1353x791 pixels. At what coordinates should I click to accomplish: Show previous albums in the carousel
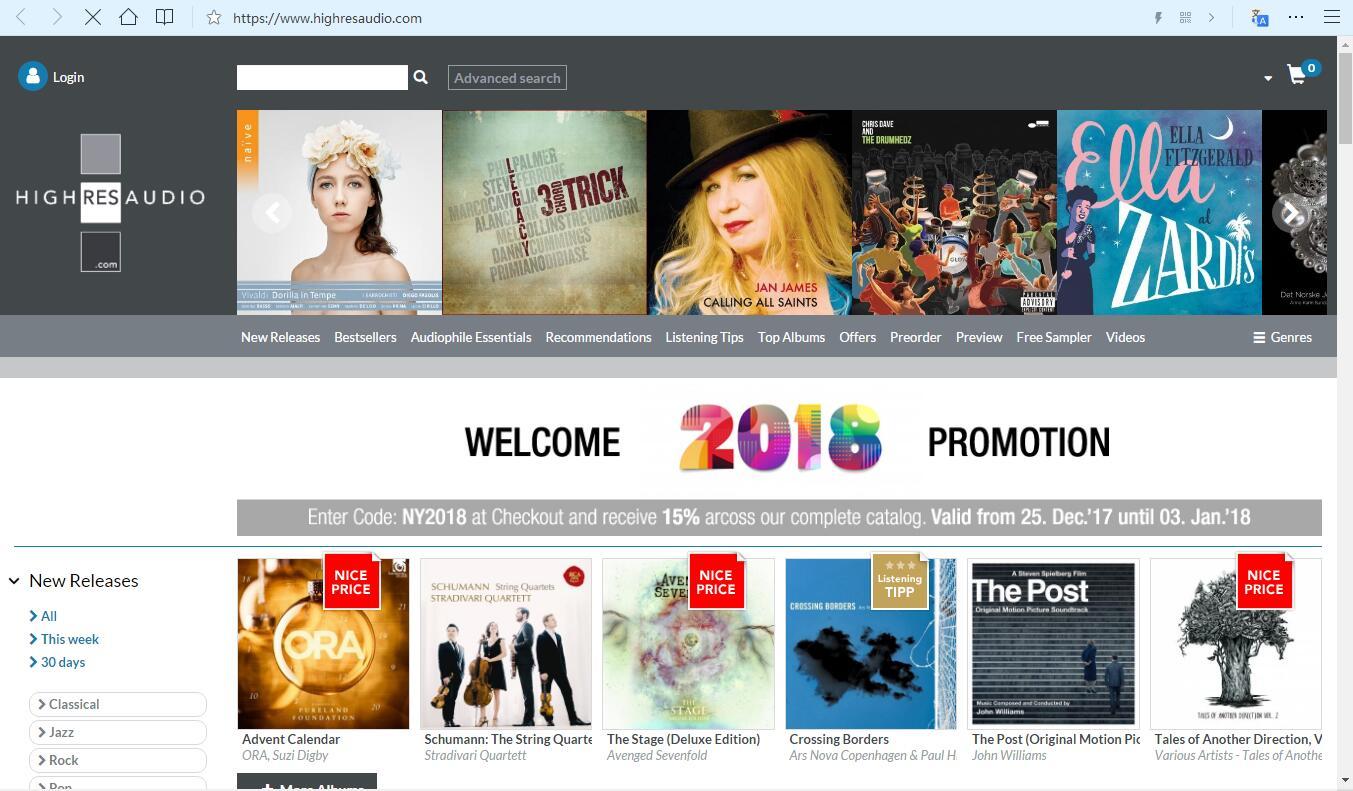tap(271, 213)
